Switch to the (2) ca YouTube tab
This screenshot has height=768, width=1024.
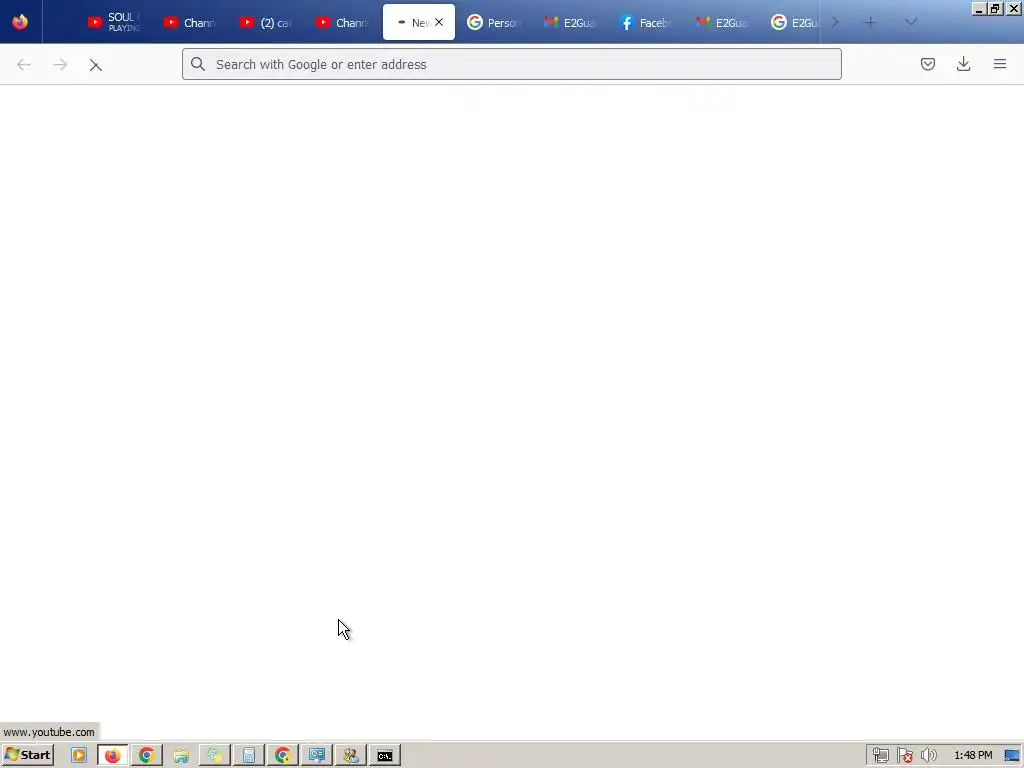pyautogui.click(x=266, y=22)
